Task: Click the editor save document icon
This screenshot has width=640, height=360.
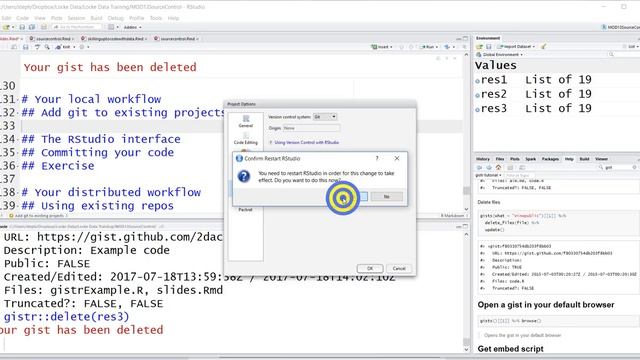Action: 26,47
